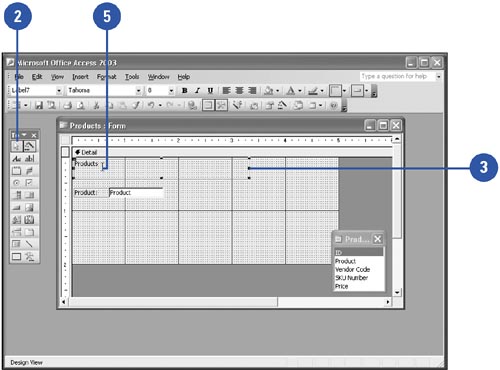500x370 pixels.
Task: Select the Label tool in the toolbox
Action: (16, 159)
